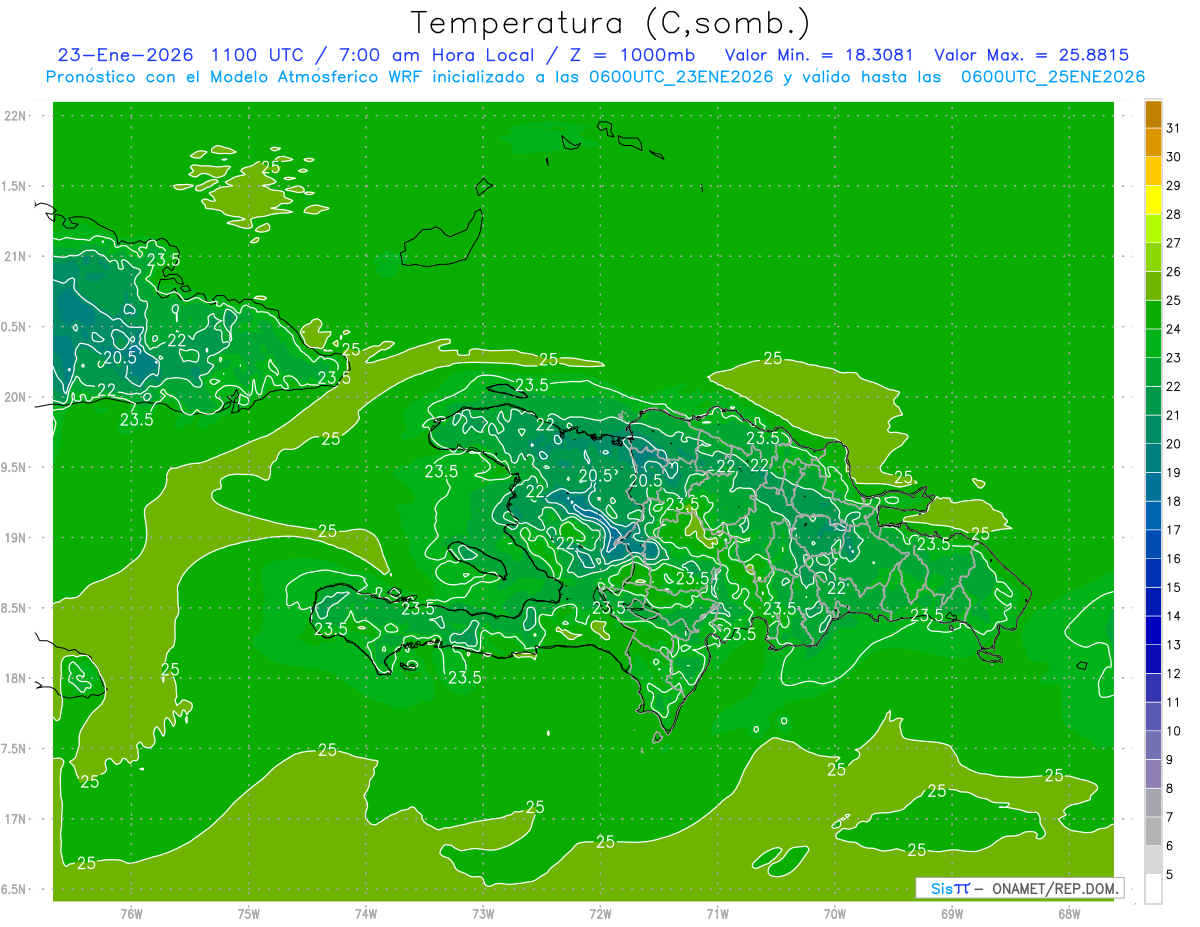The height and width of the screenshot is (927, 1200).
Task: Click the colorbar label "31"
Action: click(x=1174, y=128)
